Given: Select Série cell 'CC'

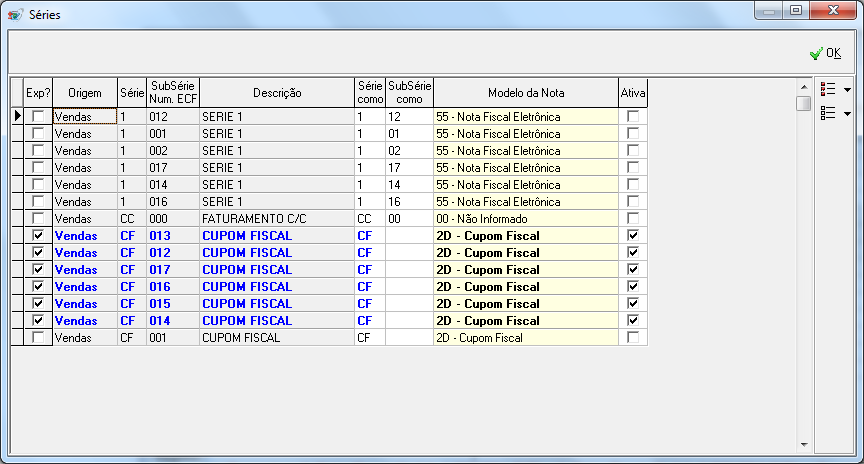Looking at the screenshot, I should [132, 218].
